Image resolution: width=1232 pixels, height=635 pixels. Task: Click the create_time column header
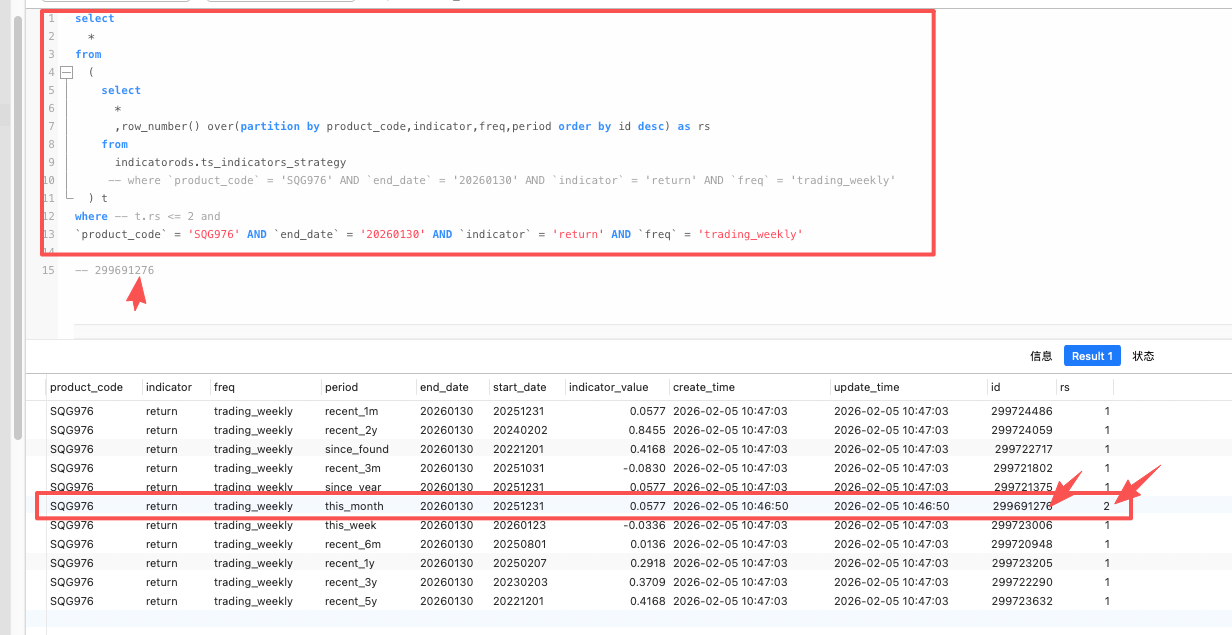pos(705,387)
